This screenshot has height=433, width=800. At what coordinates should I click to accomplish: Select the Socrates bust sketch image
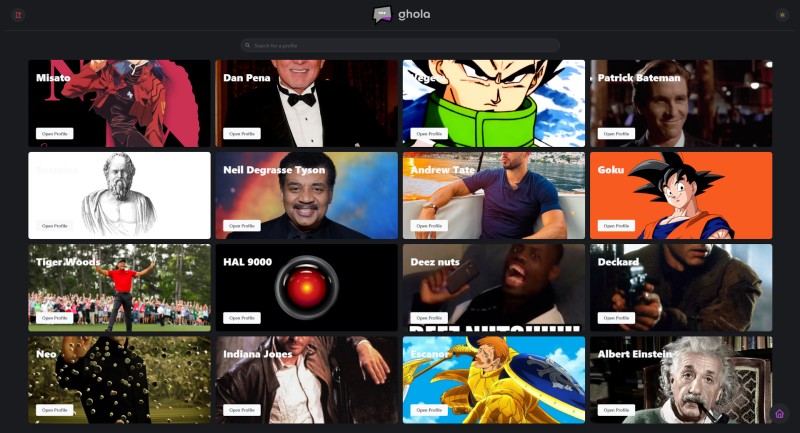(119, 195)
